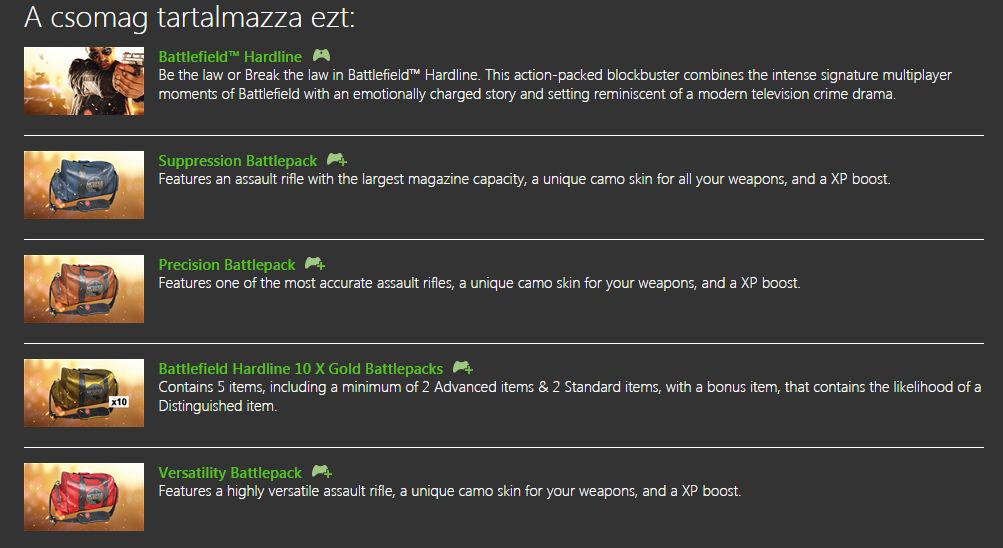1003x548 pixels.
Task: Click the Gold Battlepacks description text
Action: tap(569, 396)
